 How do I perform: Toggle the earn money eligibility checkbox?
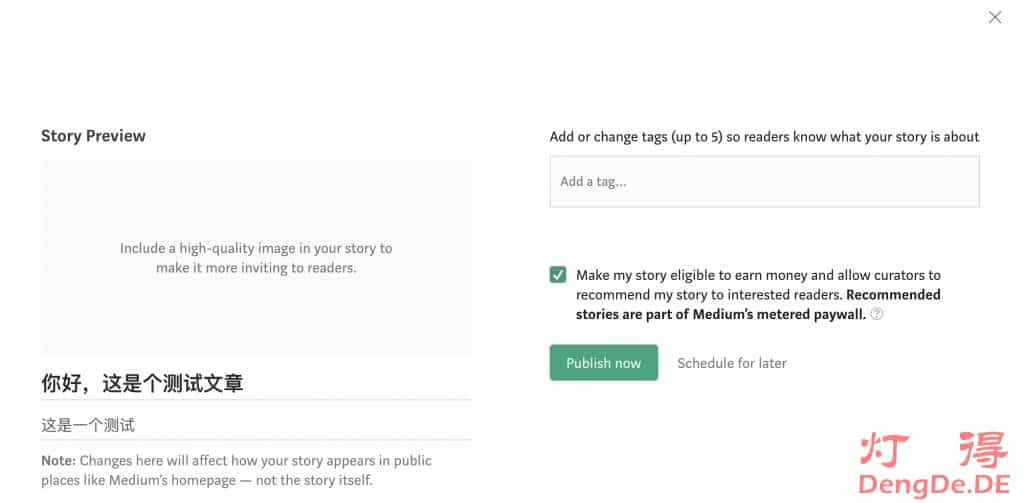pyautogui.click(x=558, y=275)
